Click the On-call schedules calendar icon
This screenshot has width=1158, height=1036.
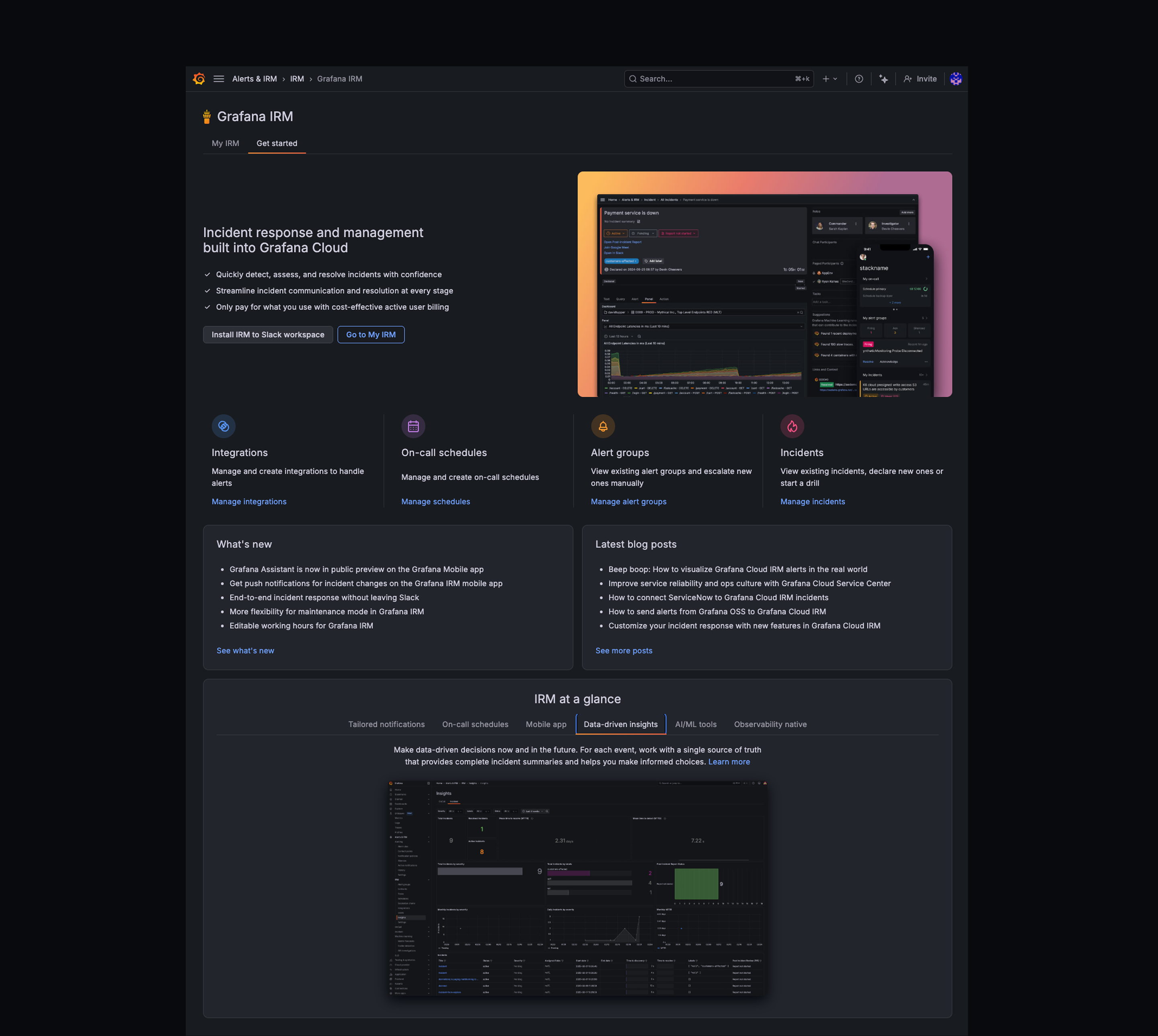[x=413, y=426]
